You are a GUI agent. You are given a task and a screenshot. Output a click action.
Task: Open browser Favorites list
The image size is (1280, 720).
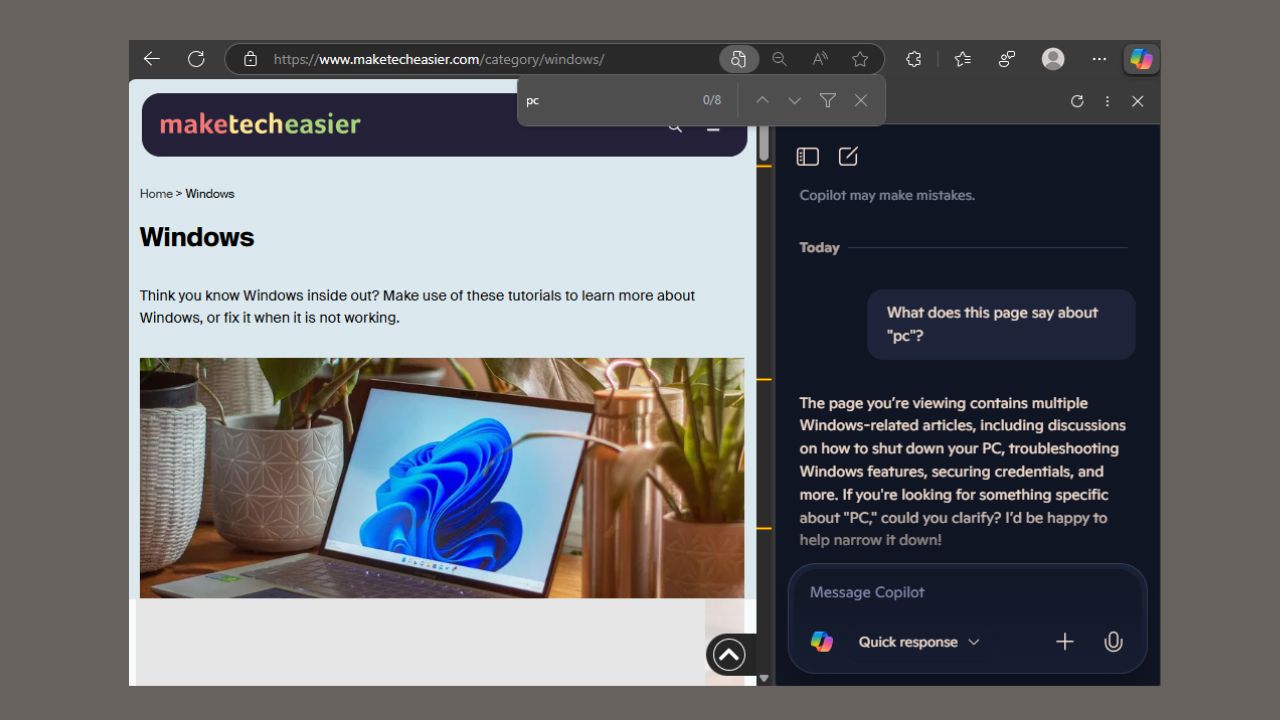click(962, 59)
